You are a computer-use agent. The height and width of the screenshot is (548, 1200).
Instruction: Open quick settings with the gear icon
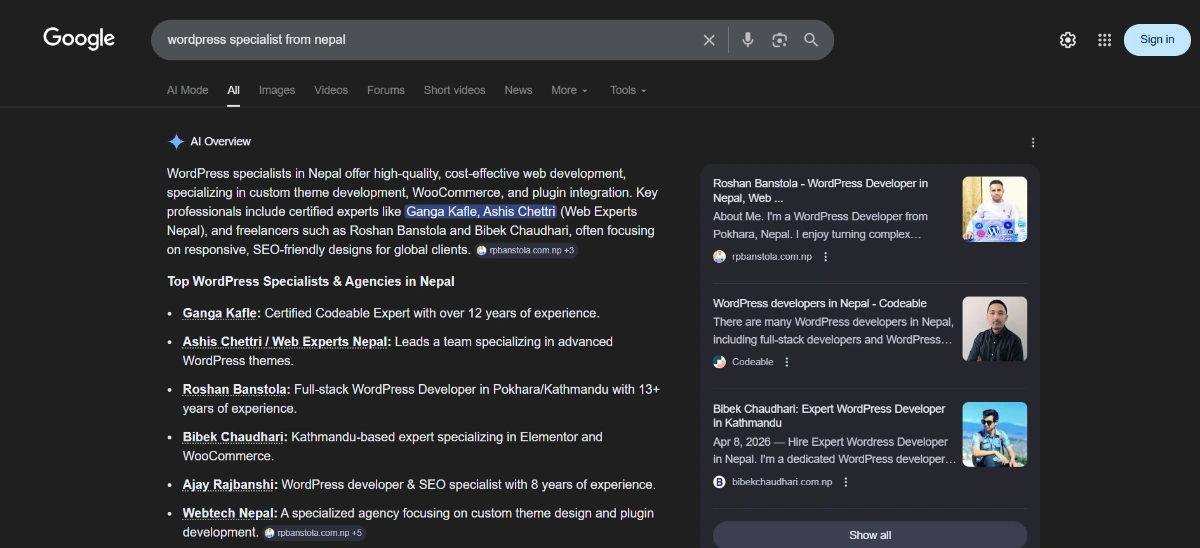(1068, 40)
